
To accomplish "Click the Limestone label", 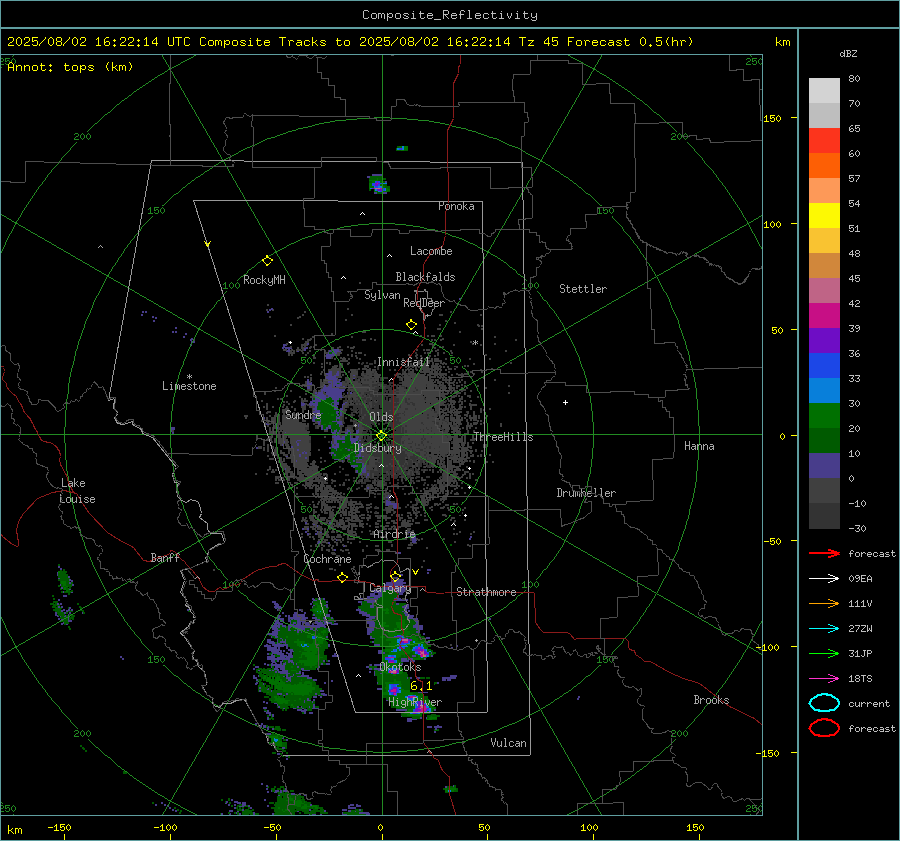I will click(189, 386).
